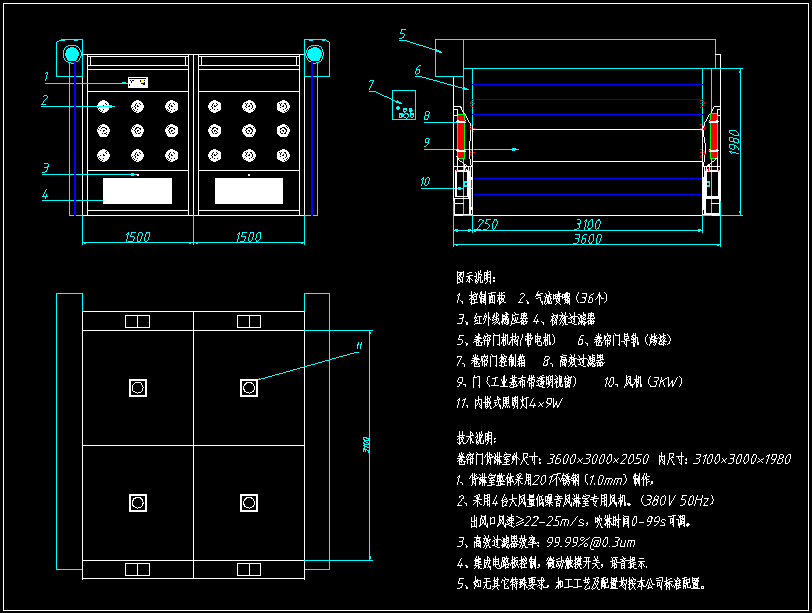The width and height of the screenshot is (812, 613).
Task: Select callout number 11 in plan view
Action: (x=358, y=347)
